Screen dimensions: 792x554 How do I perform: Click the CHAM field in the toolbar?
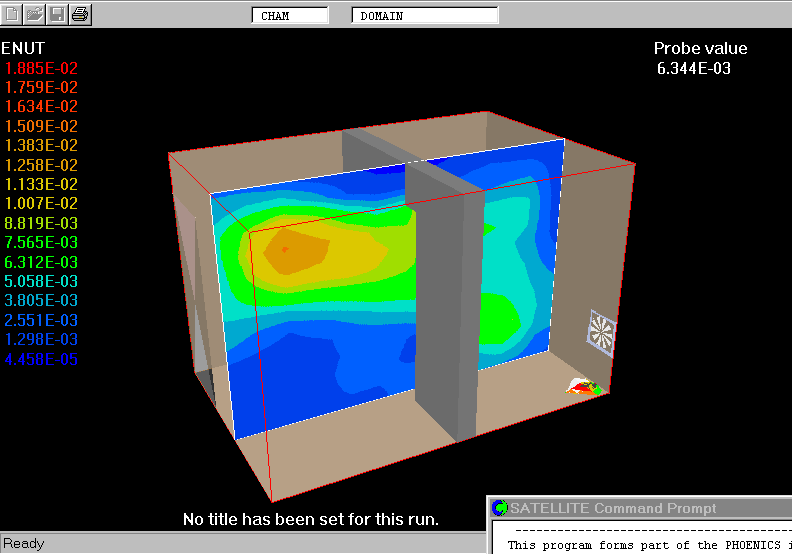pos(289,16)
